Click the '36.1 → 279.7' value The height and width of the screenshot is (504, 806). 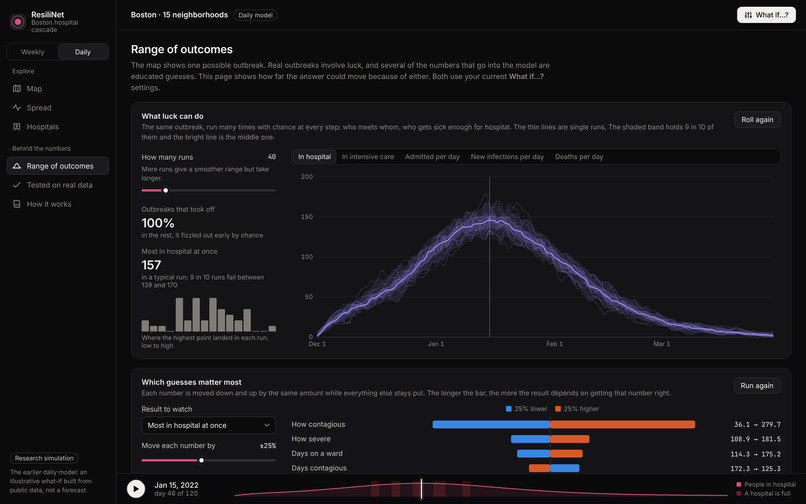point(757,424)
